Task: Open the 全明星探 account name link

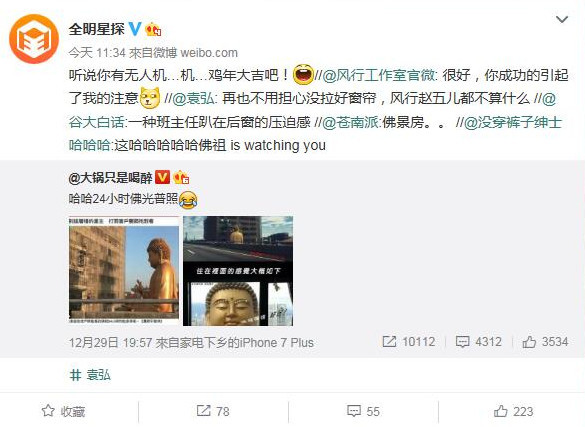Action: [97, 29]
